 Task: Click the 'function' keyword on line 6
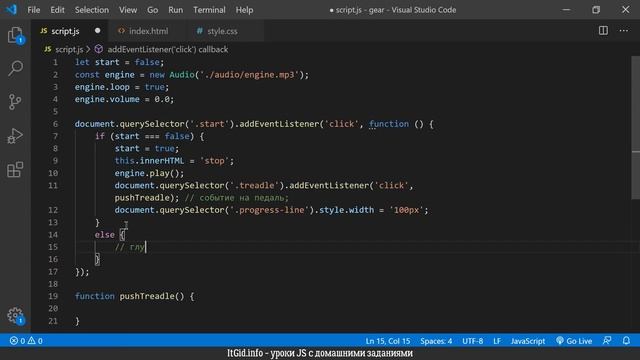389,124
